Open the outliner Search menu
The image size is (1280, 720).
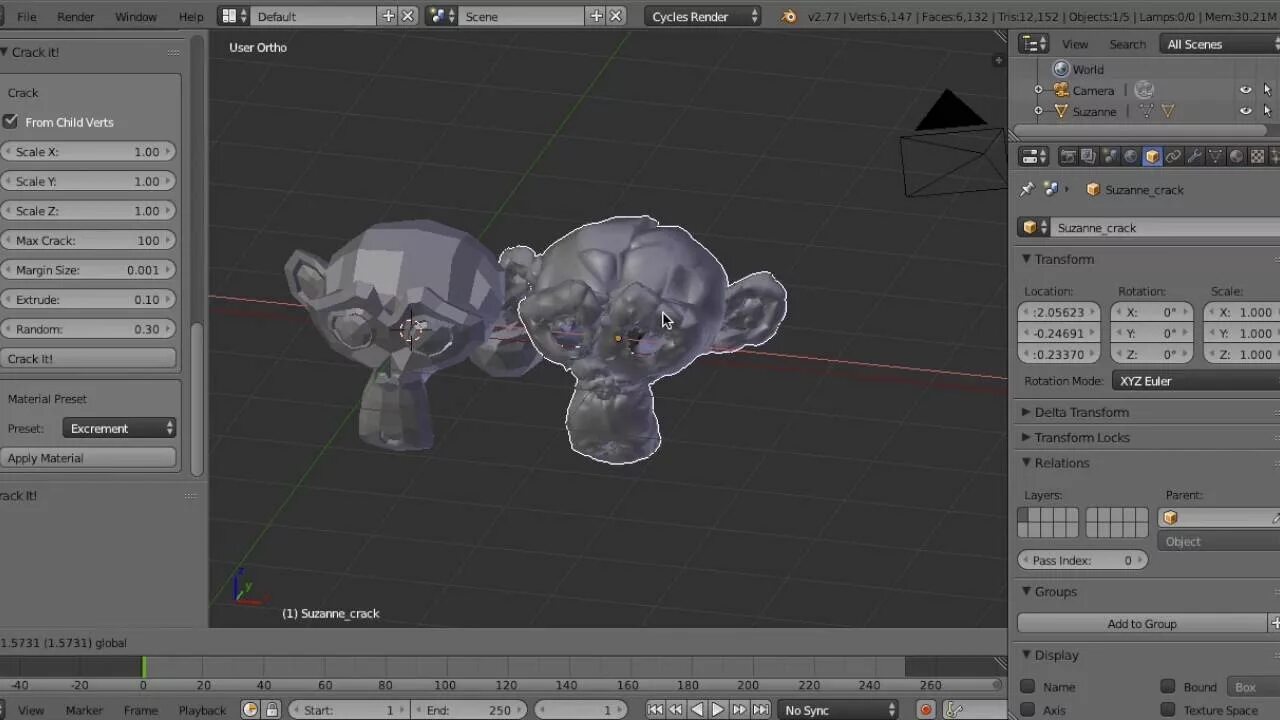click(1127, 44)
